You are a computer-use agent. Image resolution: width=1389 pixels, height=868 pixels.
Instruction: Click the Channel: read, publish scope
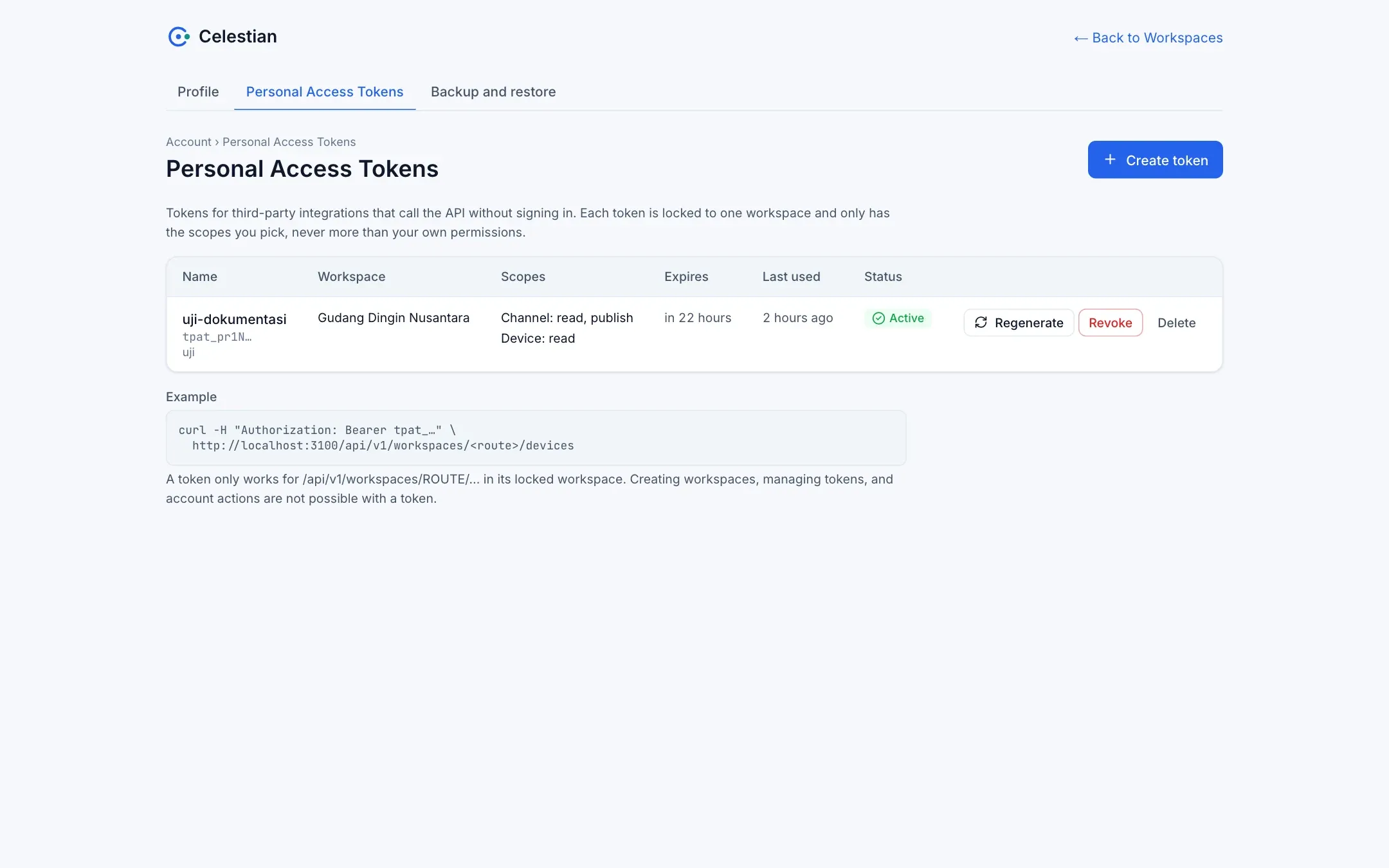[x=567, y=318]
